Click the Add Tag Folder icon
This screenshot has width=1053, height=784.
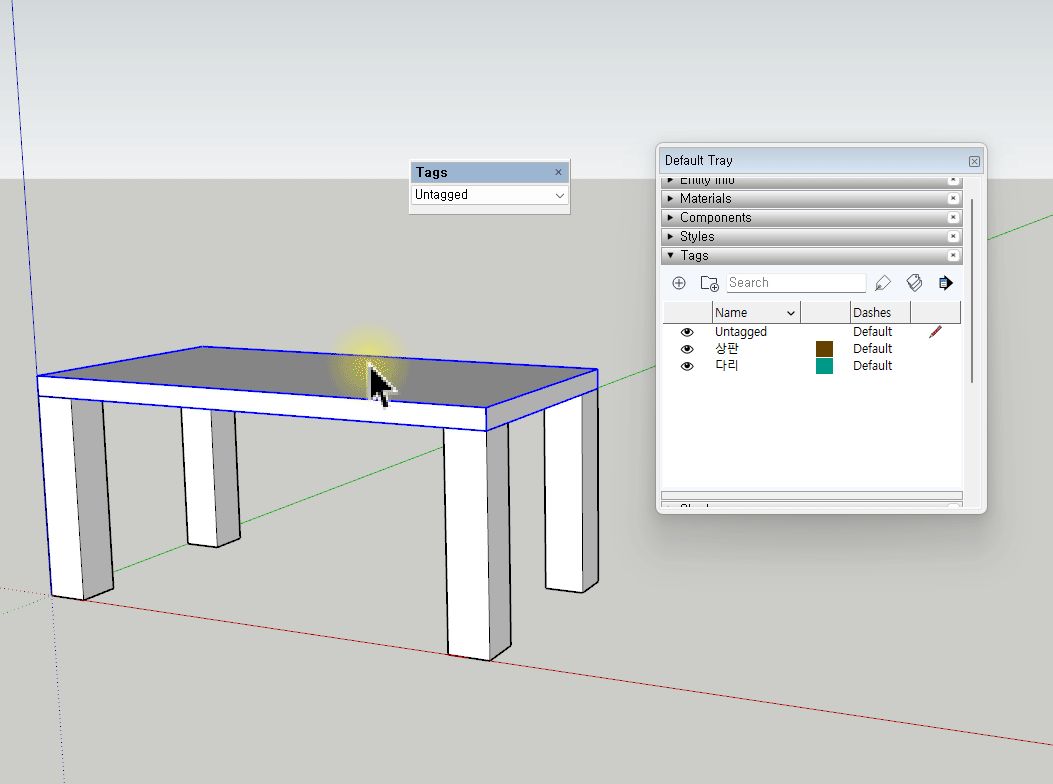pyautogui.click(x=709, y=283)
